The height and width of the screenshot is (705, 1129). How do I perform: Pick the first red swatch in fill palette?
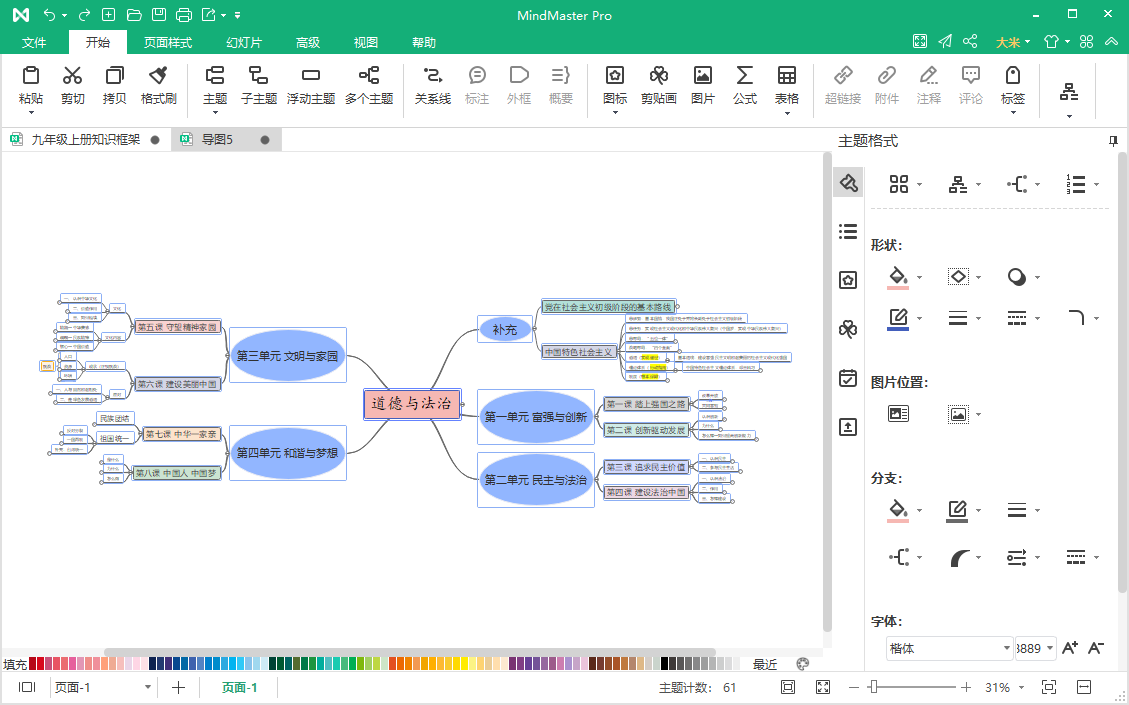32,663
